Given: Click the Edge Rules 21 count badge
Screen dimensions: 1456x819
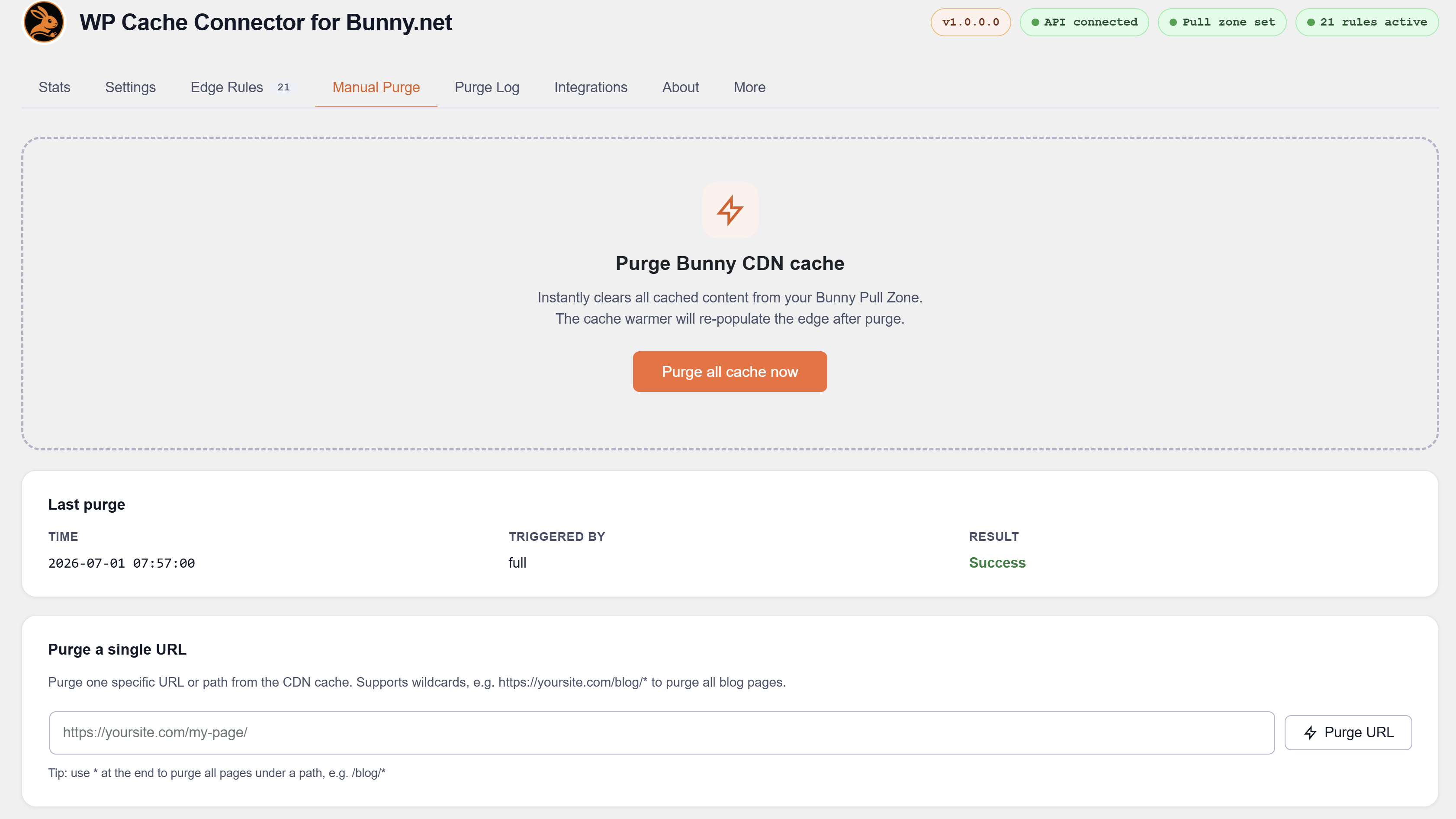Looking at the screenshot, I should click(284, 87).
